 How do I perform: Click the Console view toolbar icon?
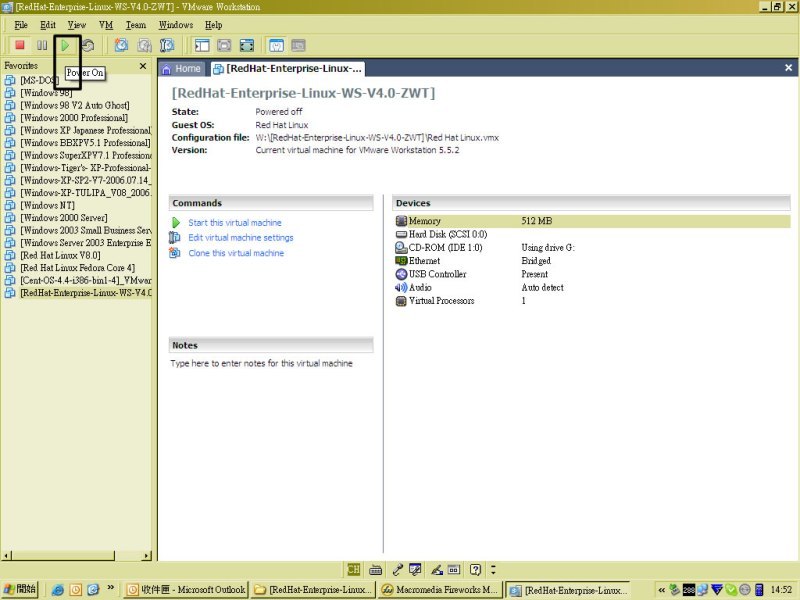298,45
